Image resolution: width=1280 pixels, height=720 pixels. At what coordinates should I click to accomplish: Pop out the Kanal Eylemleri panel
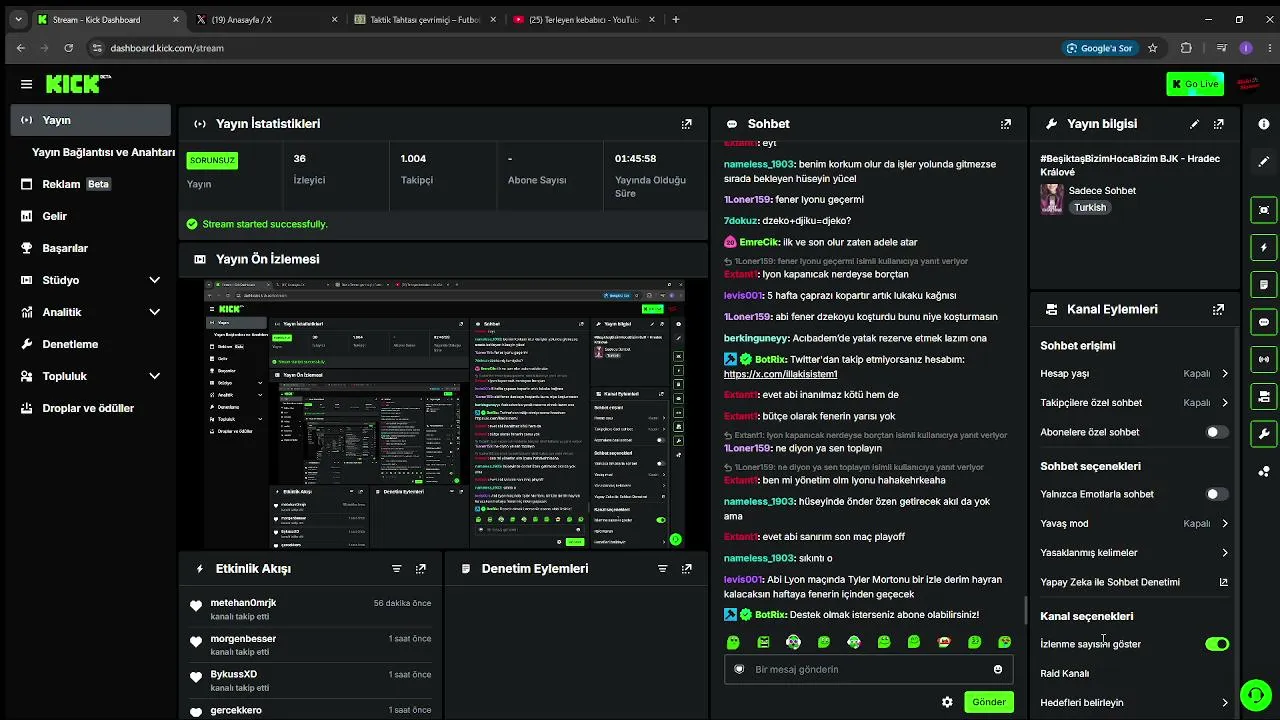tap(1218, 310)
